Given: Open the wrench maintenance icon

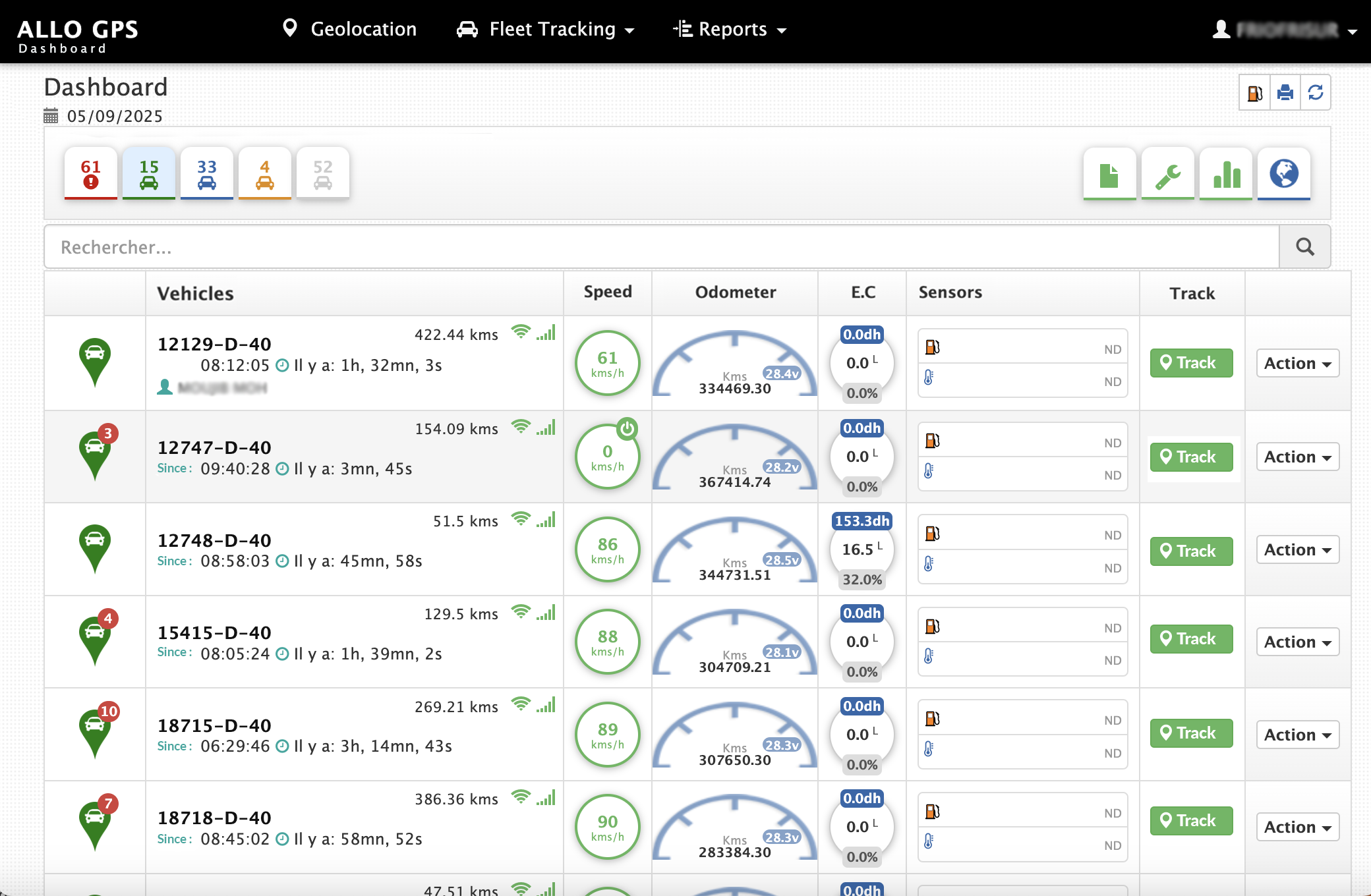Looking at the screenshot, I should coord(1167,175).
